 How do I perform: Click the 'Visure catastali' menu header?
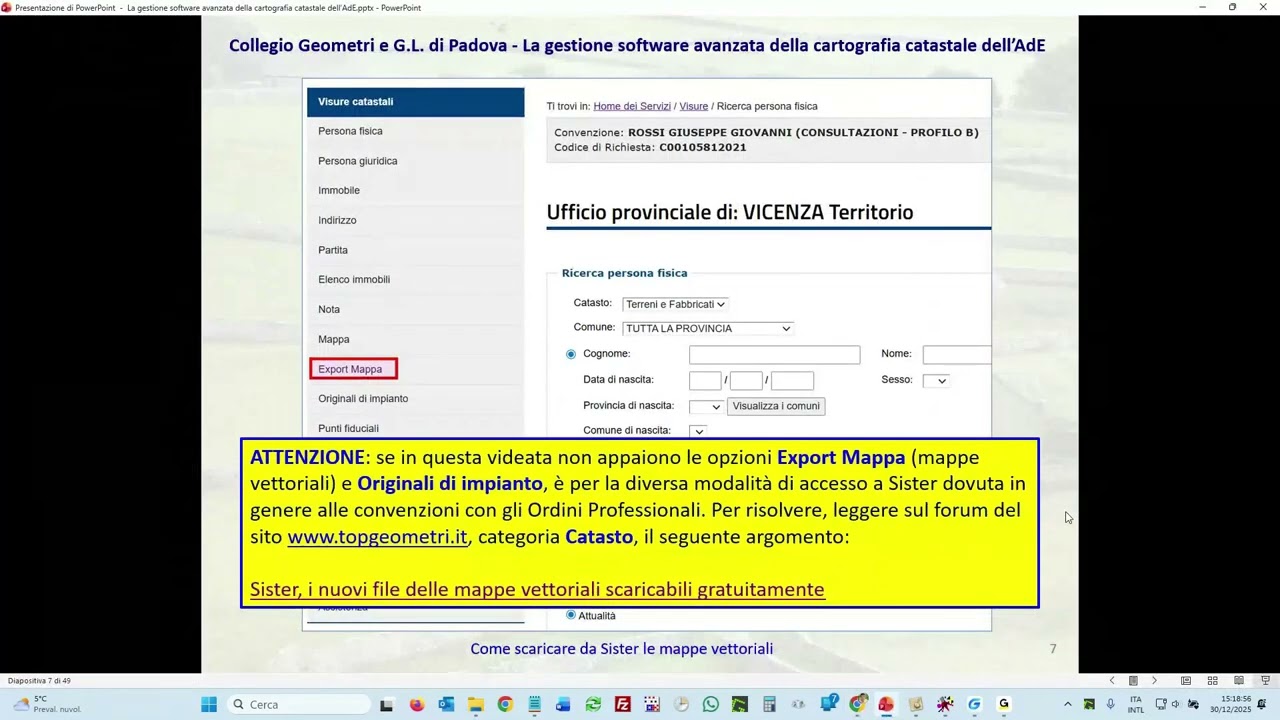pyautogui.click(x=415, y=102)
